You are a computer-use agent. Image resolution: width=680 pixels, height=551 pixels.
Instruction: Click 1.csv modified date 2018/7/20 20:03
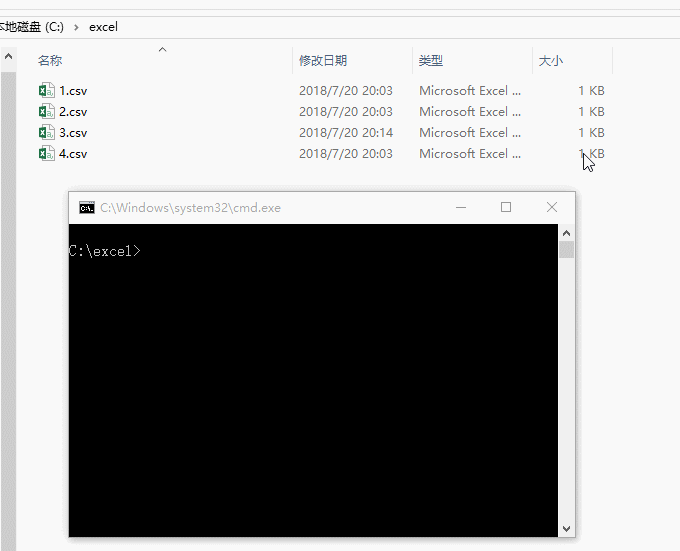pos(346,91)
